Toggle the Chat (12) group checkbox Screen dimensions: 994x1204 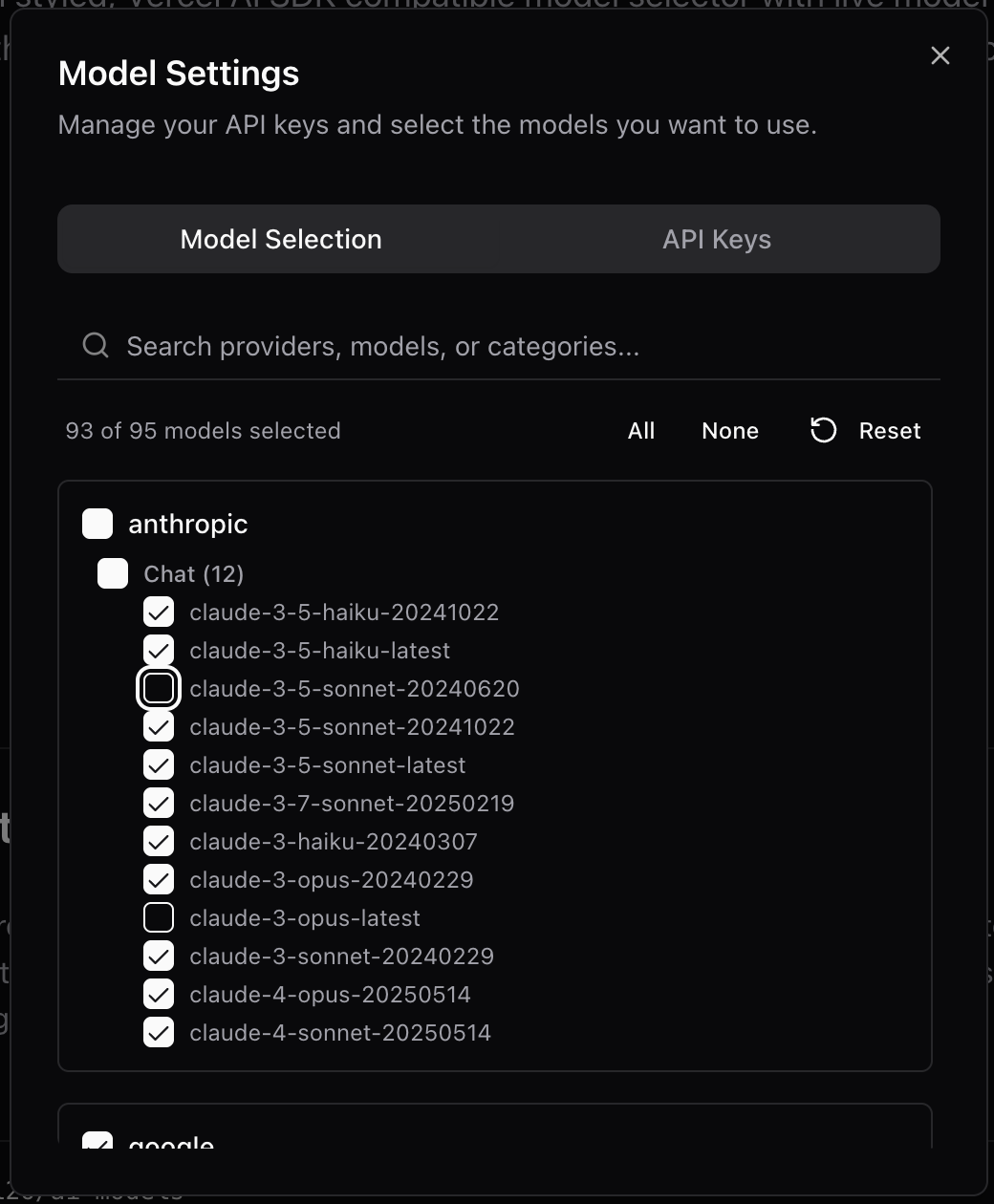point(113,573)
